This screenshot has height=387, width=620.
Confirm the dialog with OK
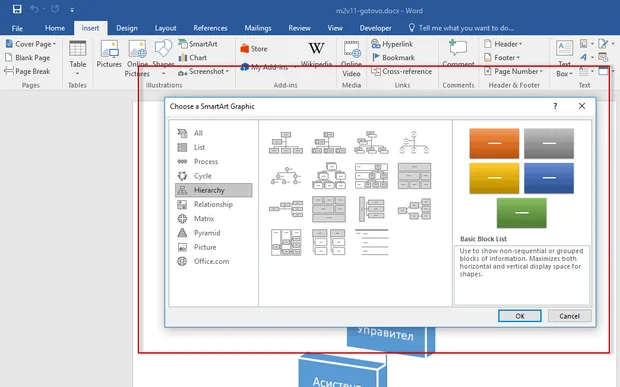point(520,316)
